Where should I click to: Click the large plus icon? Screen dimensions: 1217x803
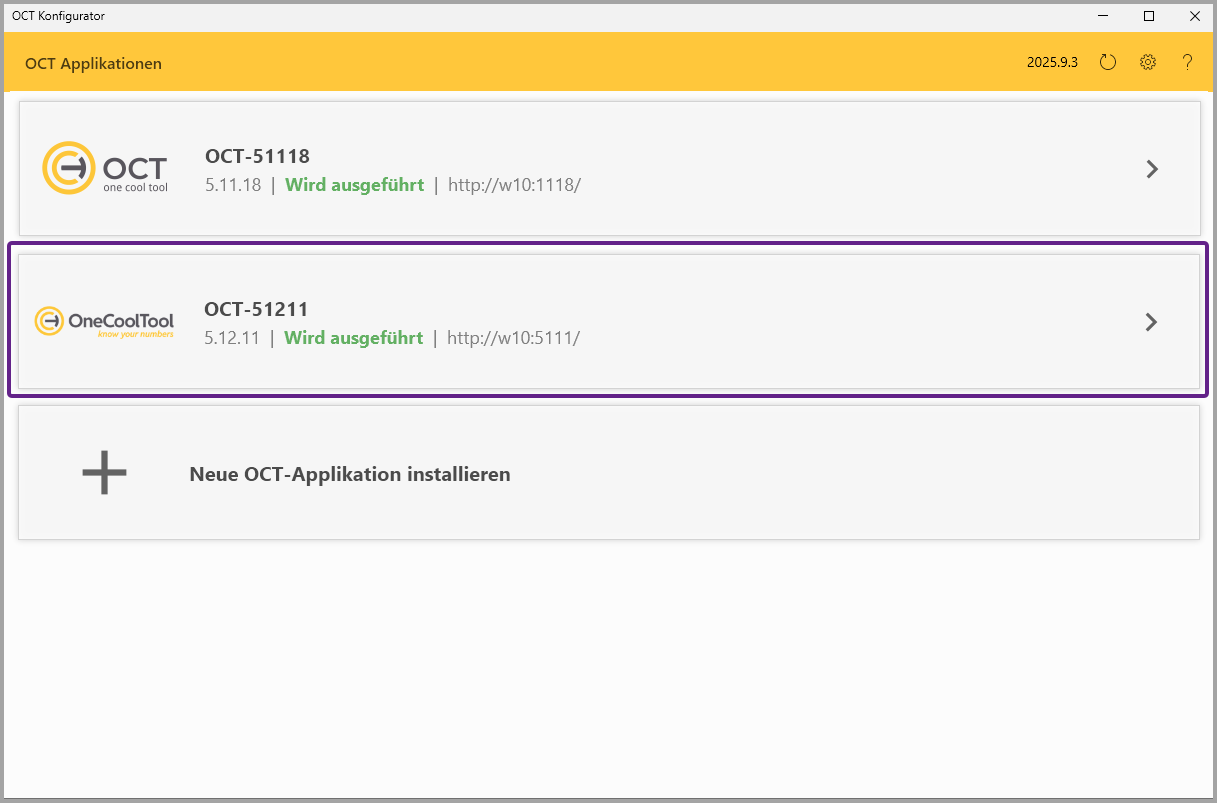[x=104, y=473]
